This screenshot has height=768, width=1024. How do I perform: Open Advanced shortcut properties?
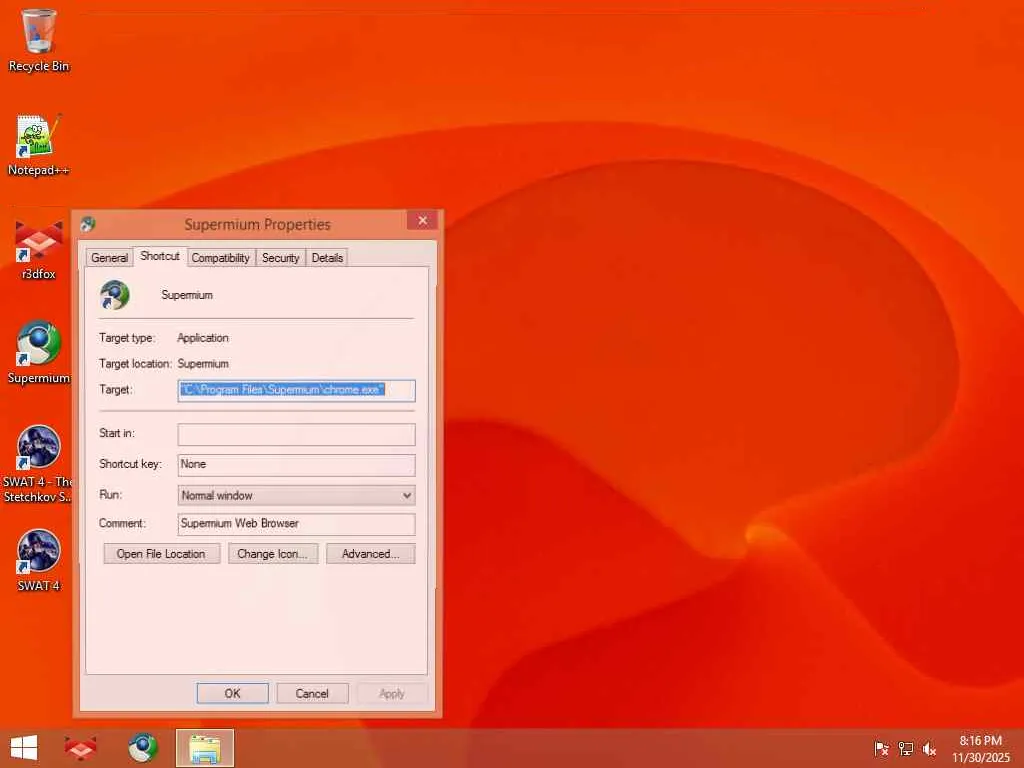pyautogui.click(x=370, y=554)
